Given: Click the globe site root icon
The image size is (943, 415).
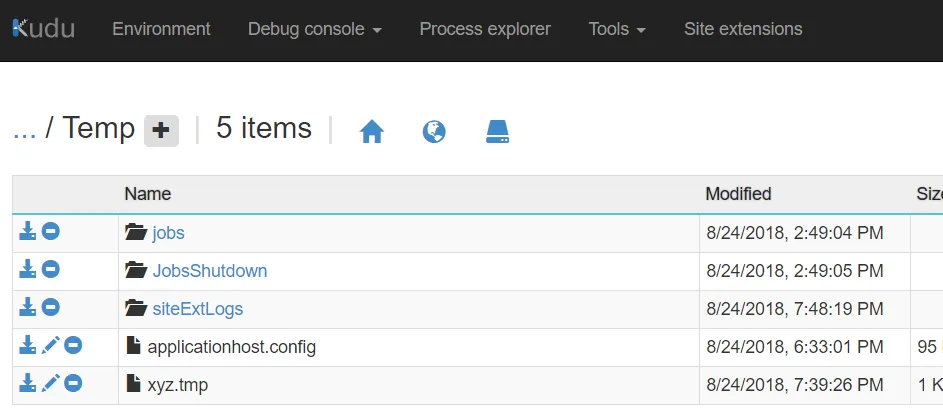Looking at the screenshot, I should point(434,131).
